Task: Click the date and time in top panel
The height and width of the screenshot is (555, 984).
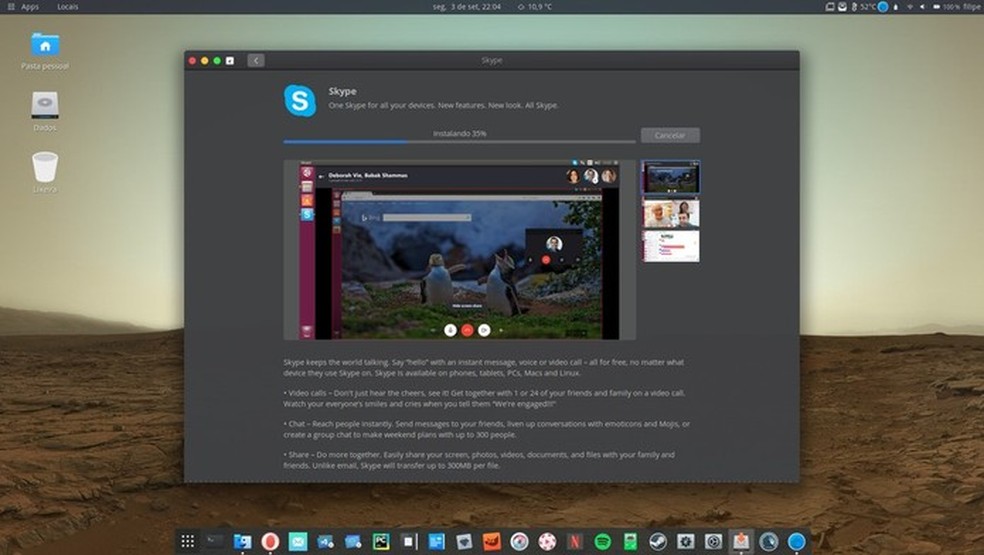Action: [466, 7]
